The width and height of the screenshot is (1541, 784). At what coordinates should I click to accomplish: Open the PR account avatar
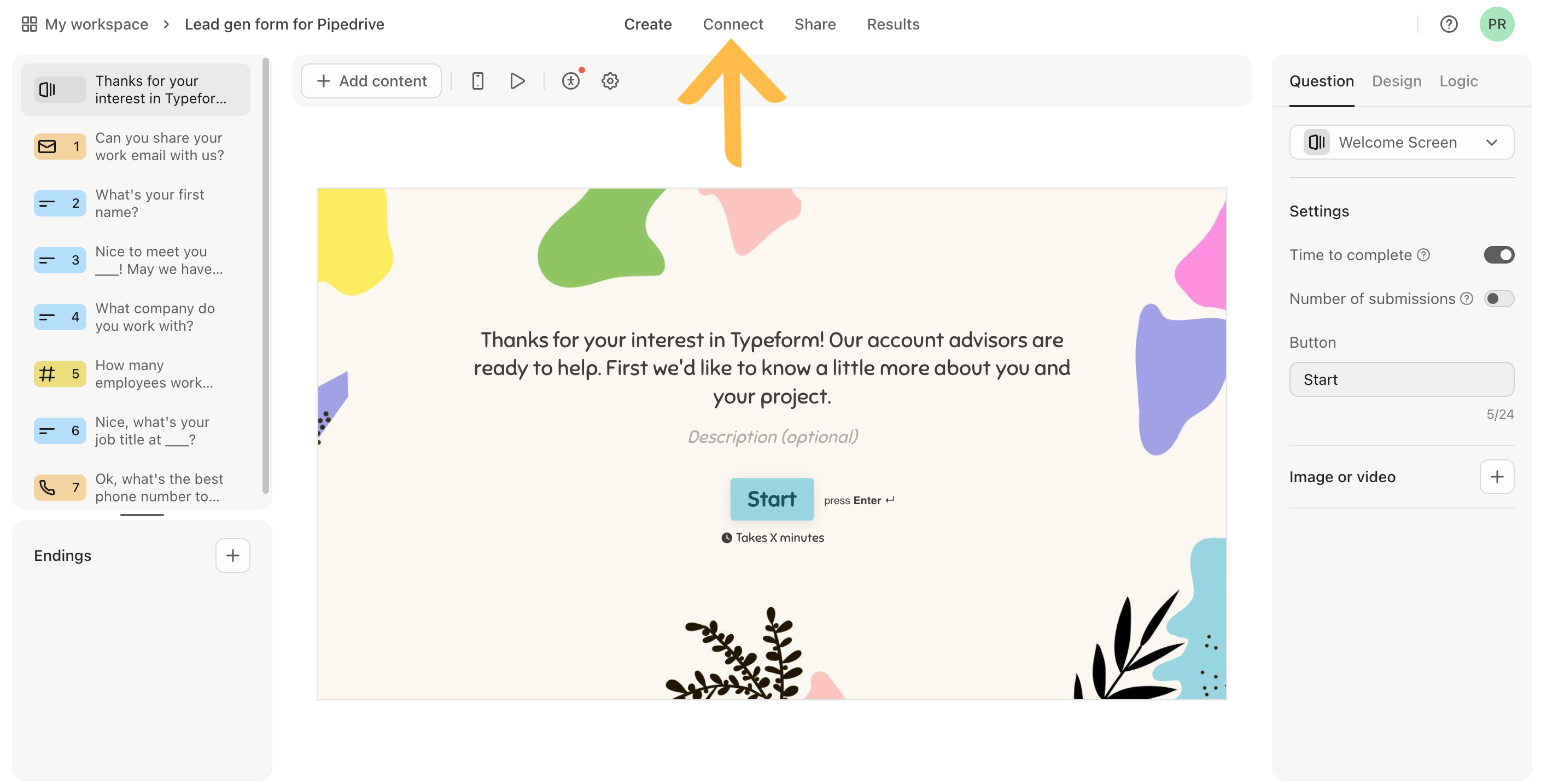pyautogui.click(x=1496, y=24)
